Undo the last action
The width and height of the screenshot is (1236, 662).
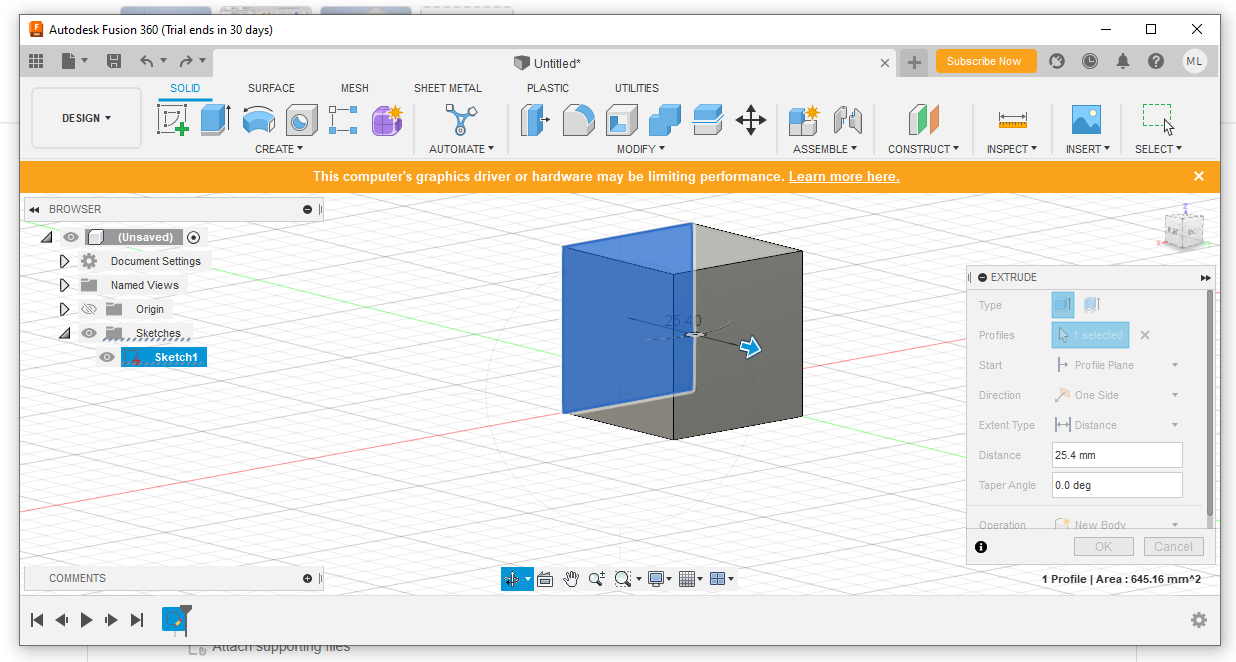click(x=148, y=61)
